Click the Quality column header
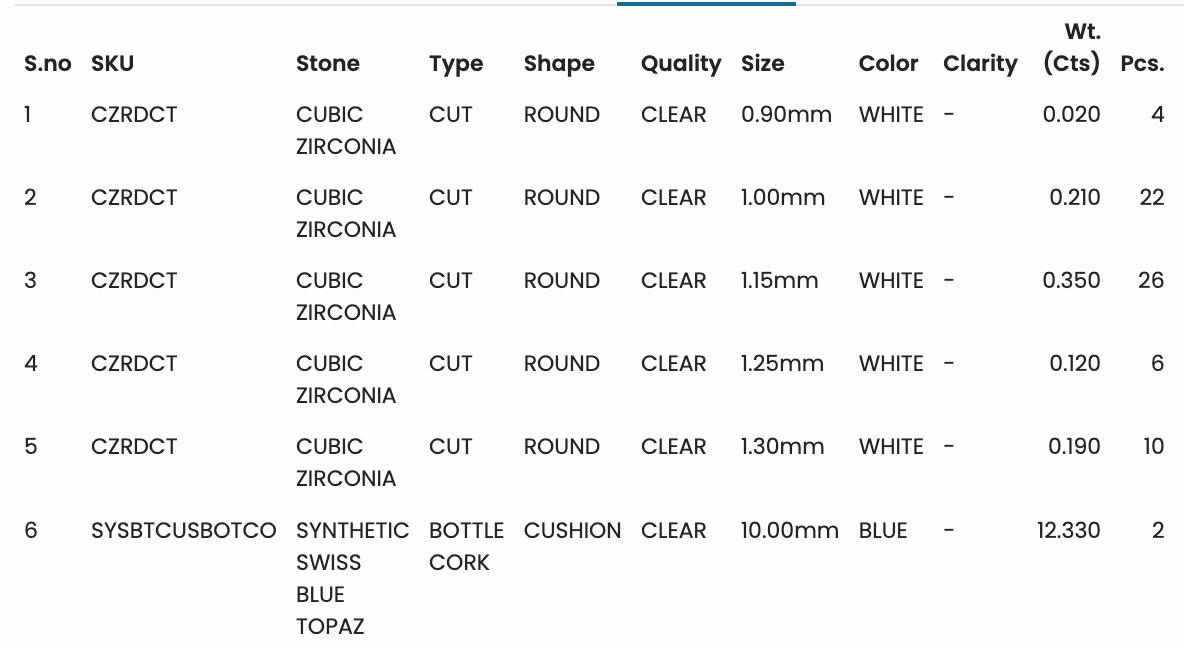The width and height of the screenshot is (1184, 650). (x=680, y=64)
